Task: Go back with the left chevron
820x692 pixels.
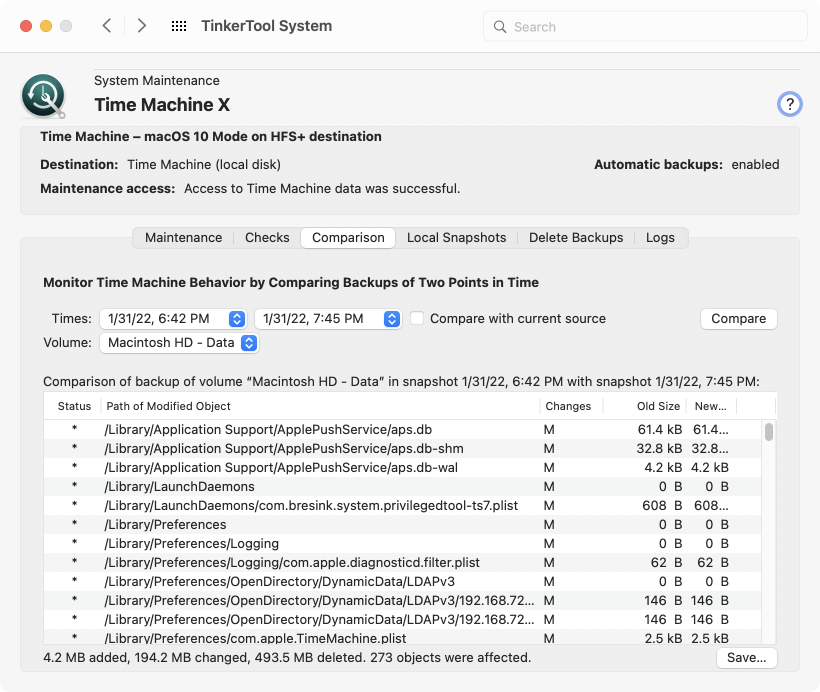Action: [107, 26]
